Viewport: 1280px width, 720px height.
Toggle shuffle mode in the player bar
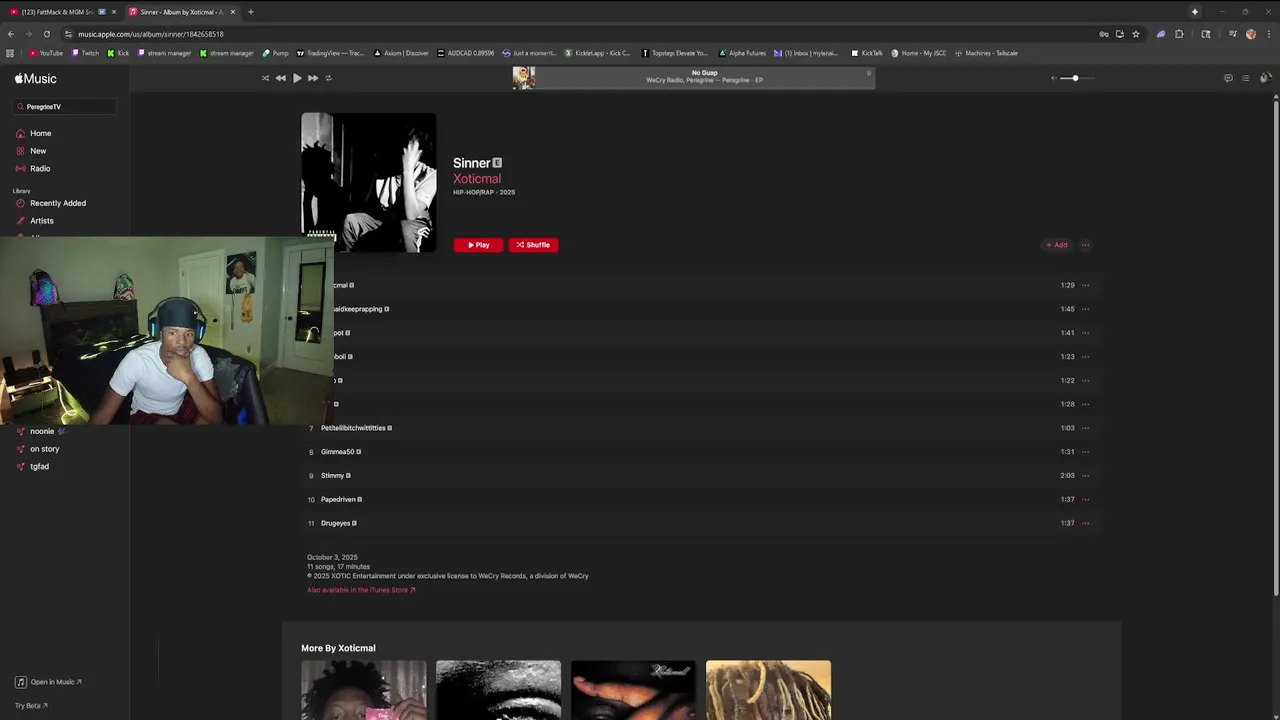click(x=265, y=78)
